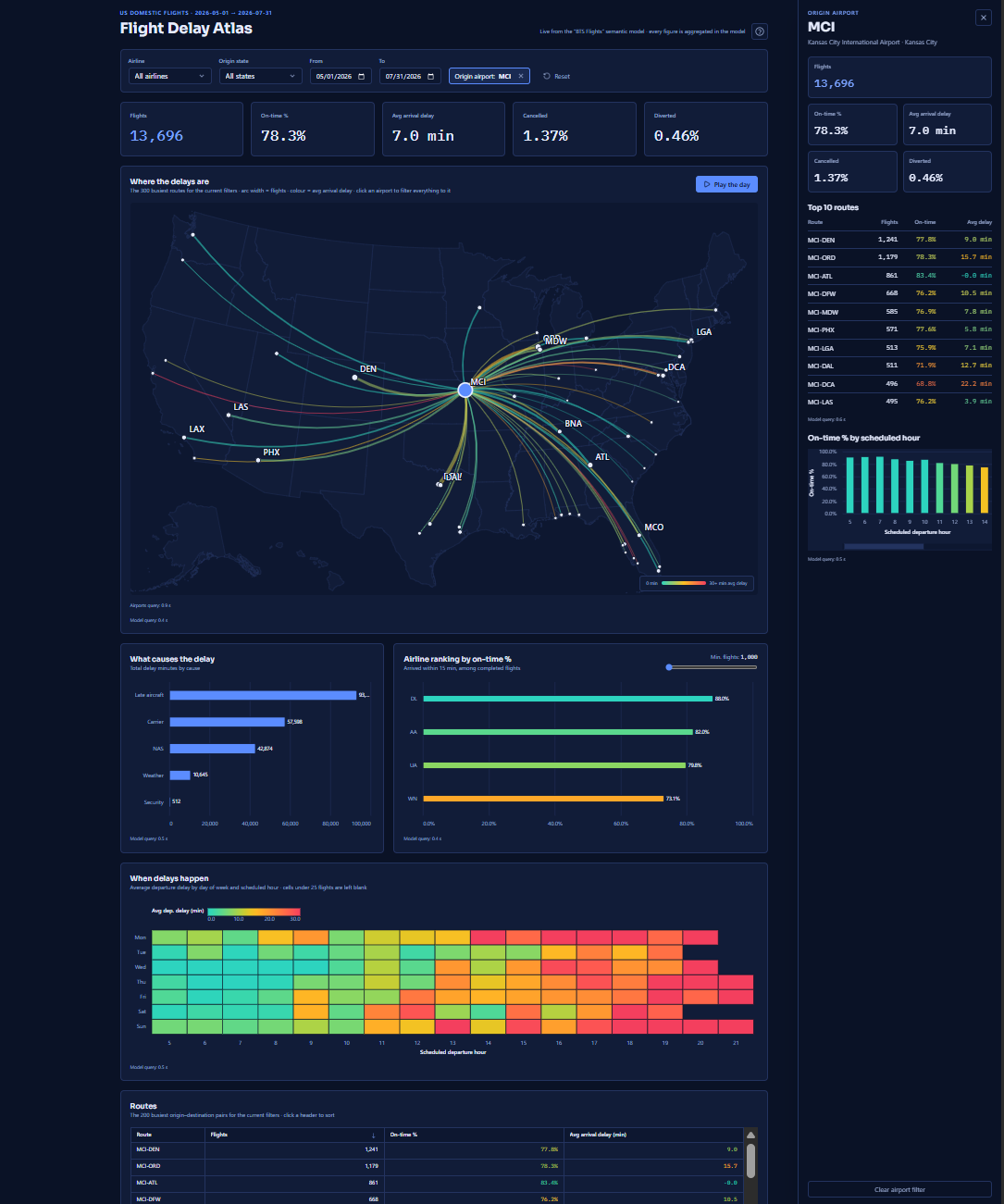The height and width of the screenshot is (1204, 1004).
Task: Open the From date calendar picker icon
Action: pyautogui.click(x=361, y=76)
